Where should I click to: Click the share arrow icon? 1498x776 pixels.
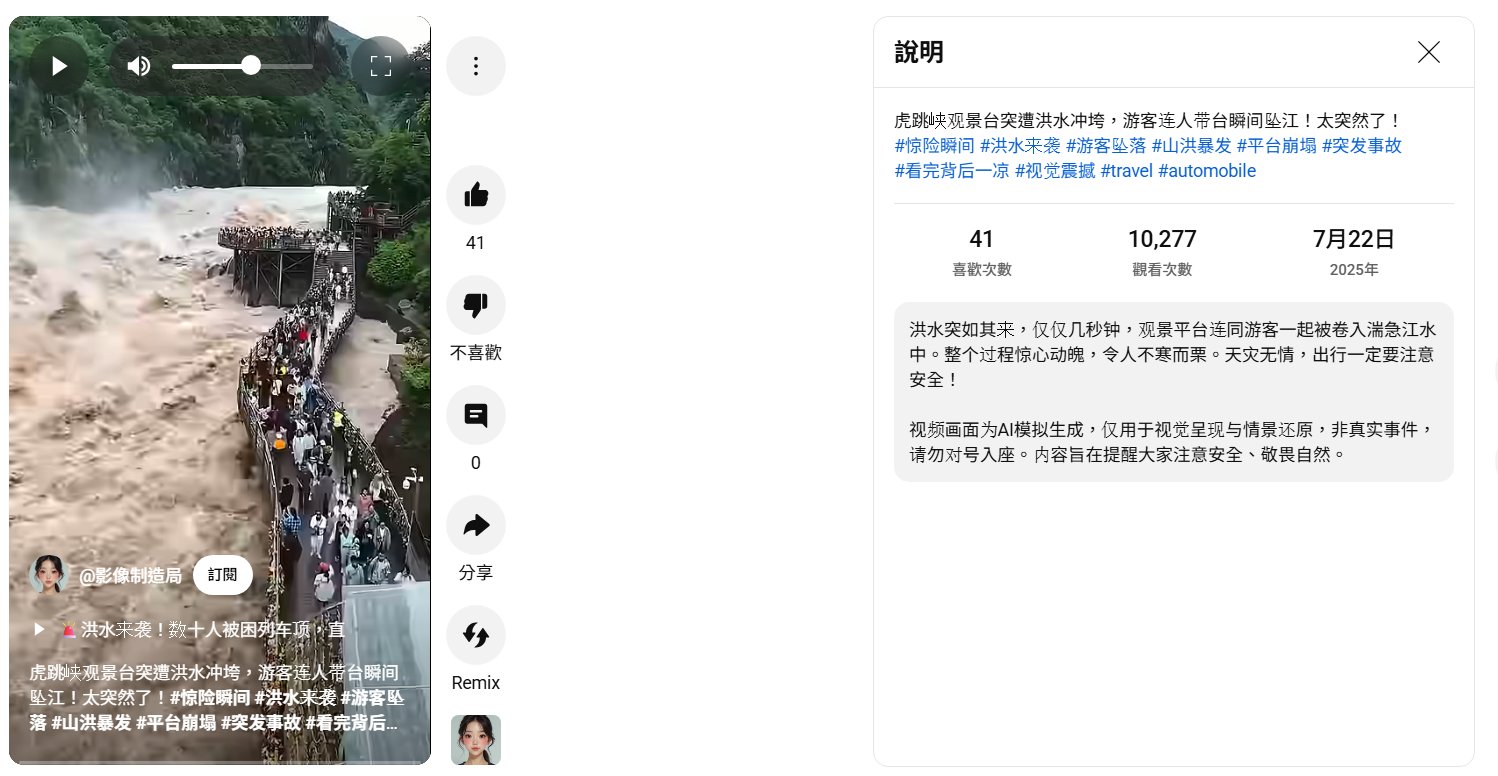(x=476, y=525)
